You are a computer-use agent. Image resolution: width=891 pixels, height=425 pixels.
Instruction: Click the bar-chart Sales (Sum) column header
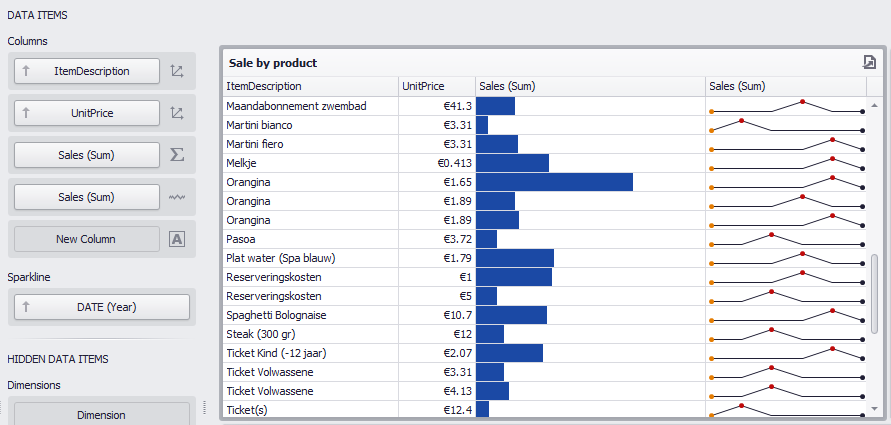pyautogui.click(x=590, y=86)
